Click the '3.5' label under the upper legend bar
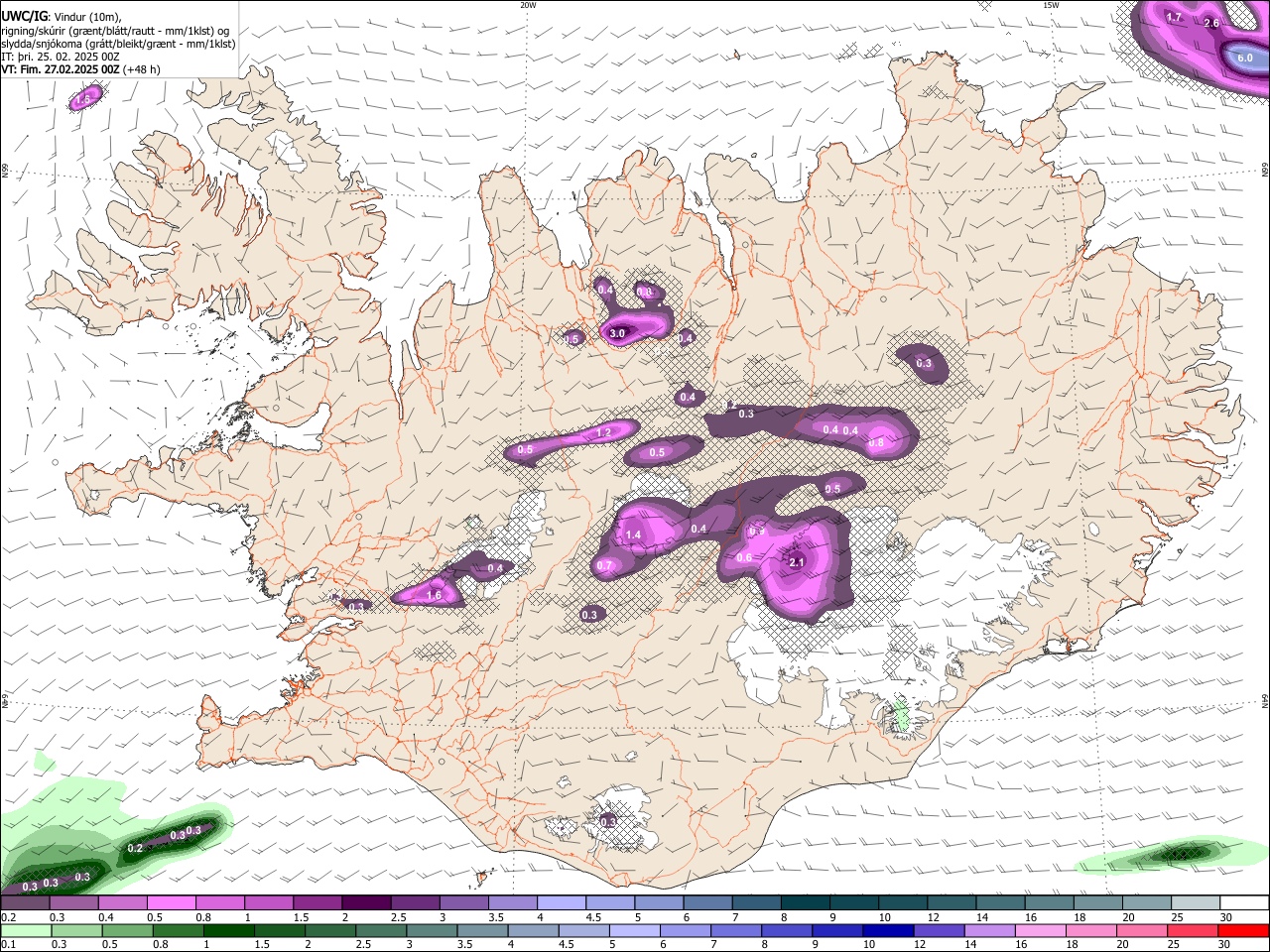This screenshot has width=1270, height=952. pos(496,917)
